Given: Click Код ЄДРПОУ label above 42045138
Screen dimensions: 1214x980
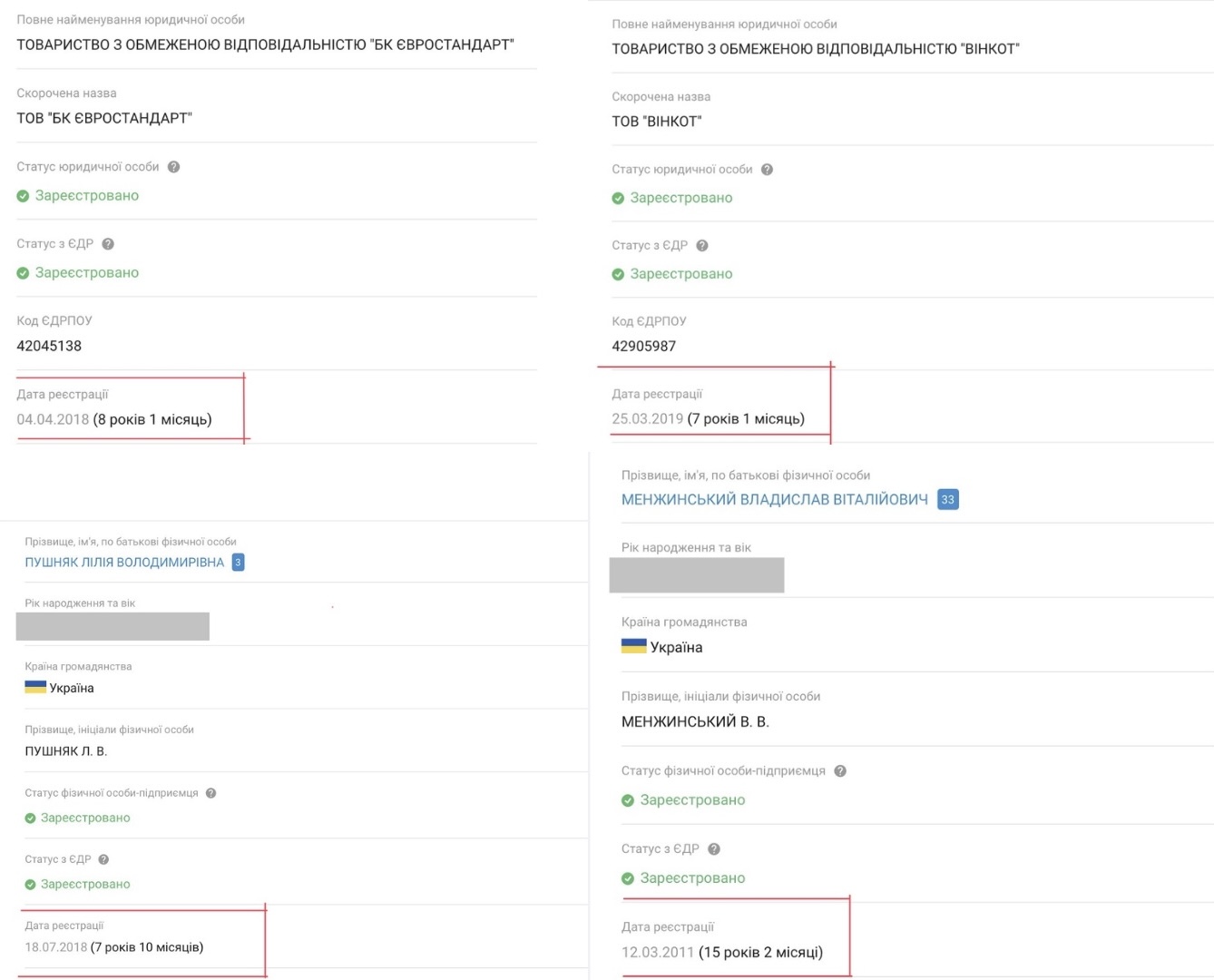Looking at the screenshot, I should pos(54,320).
